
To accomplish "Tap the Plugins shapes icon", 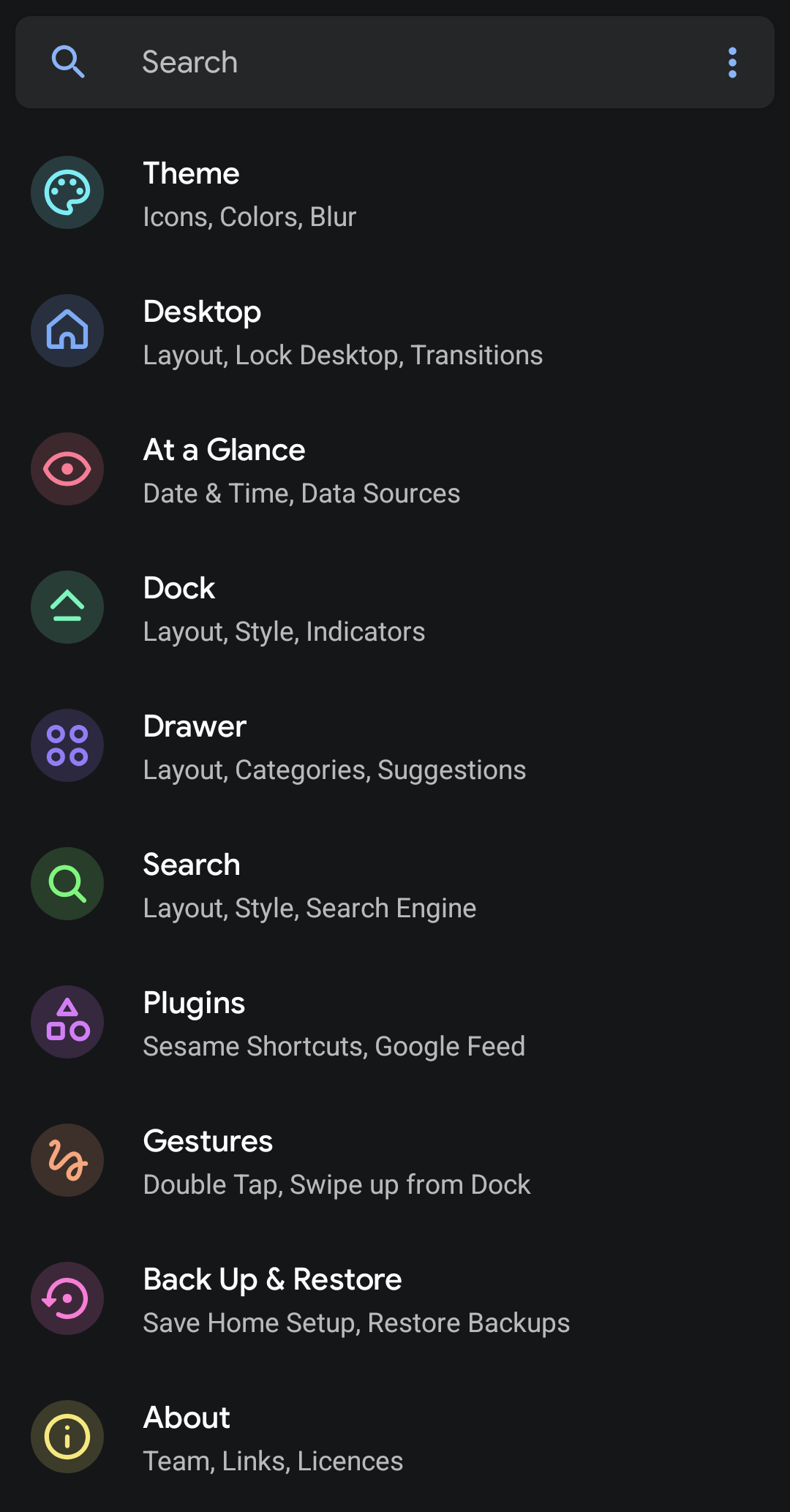I will 67,1022.
